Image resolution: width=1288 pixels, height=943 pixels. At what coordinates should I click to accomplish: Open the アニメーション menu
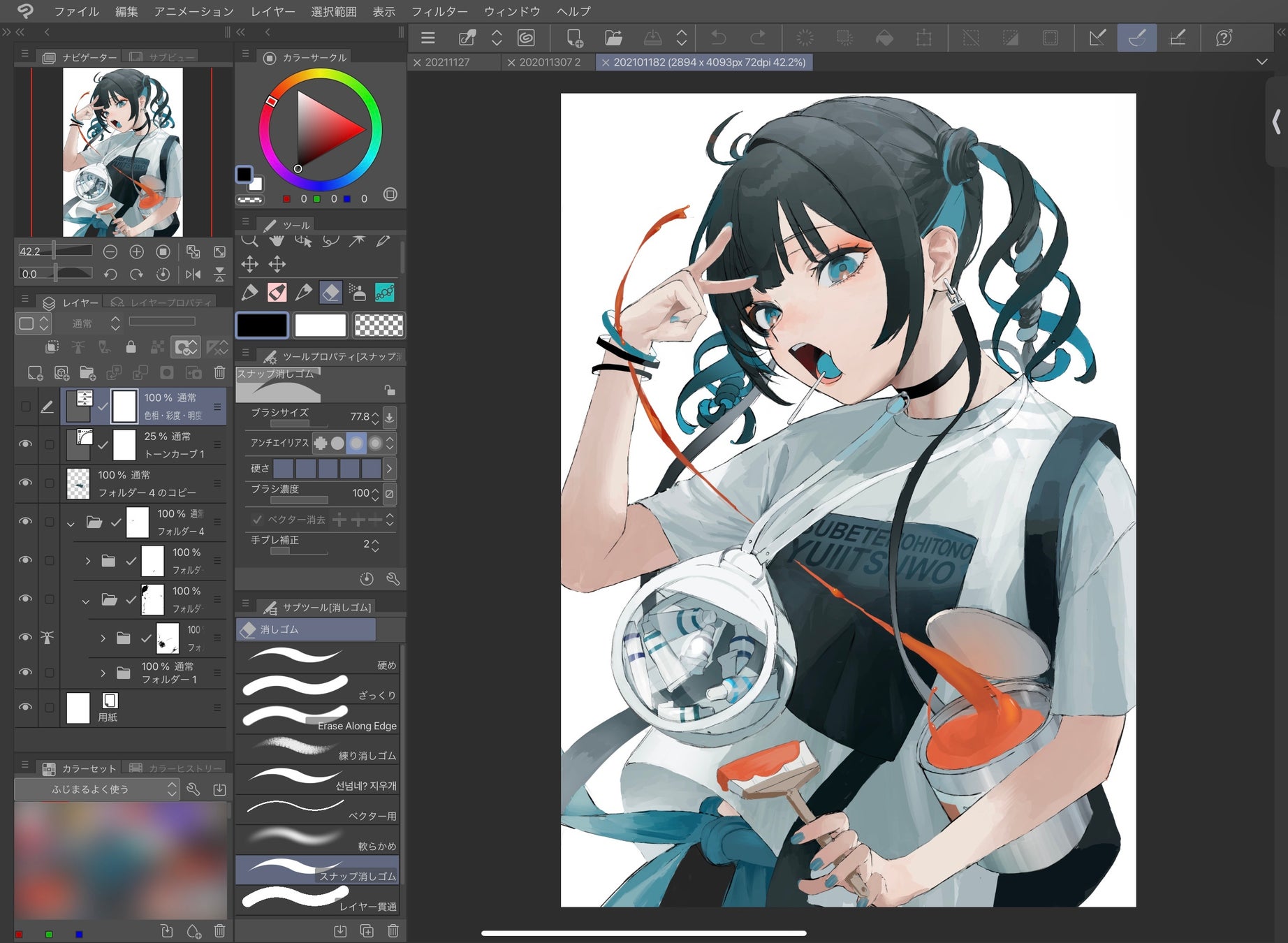tap(193, 12)
